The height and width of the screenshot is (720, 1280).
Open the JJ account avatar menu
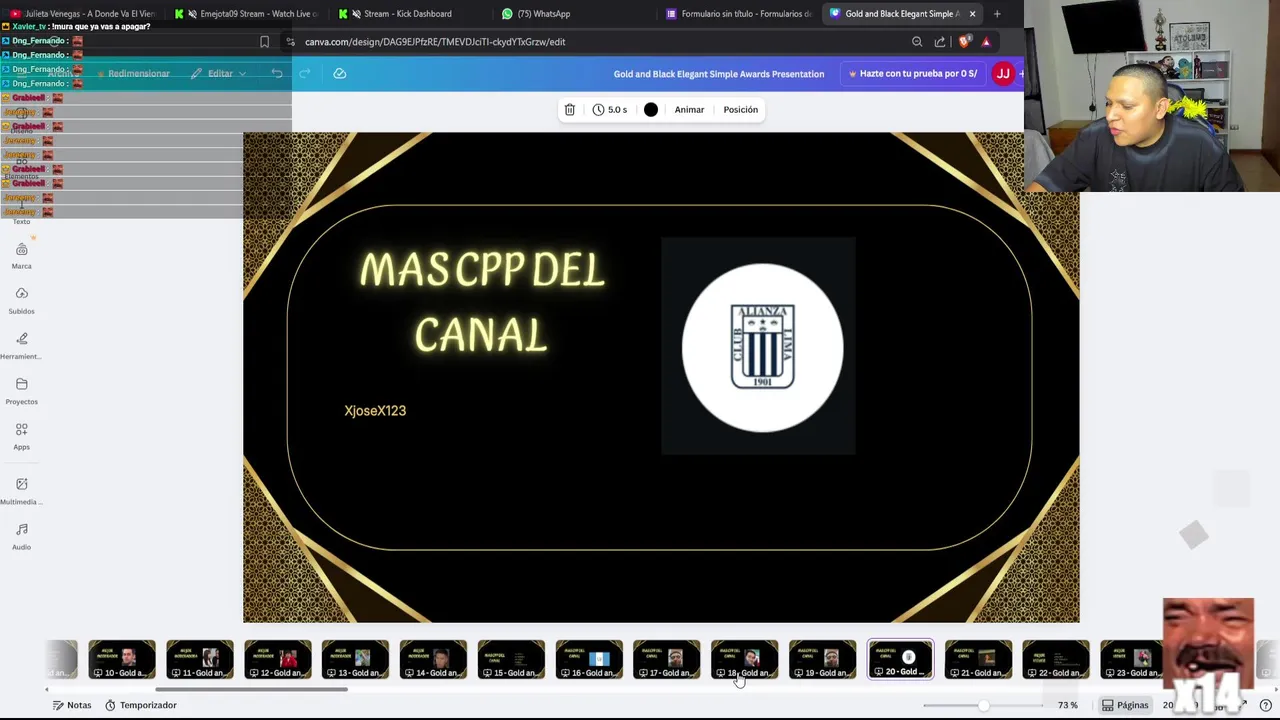pyautogui.click(x=1003, y=74)
